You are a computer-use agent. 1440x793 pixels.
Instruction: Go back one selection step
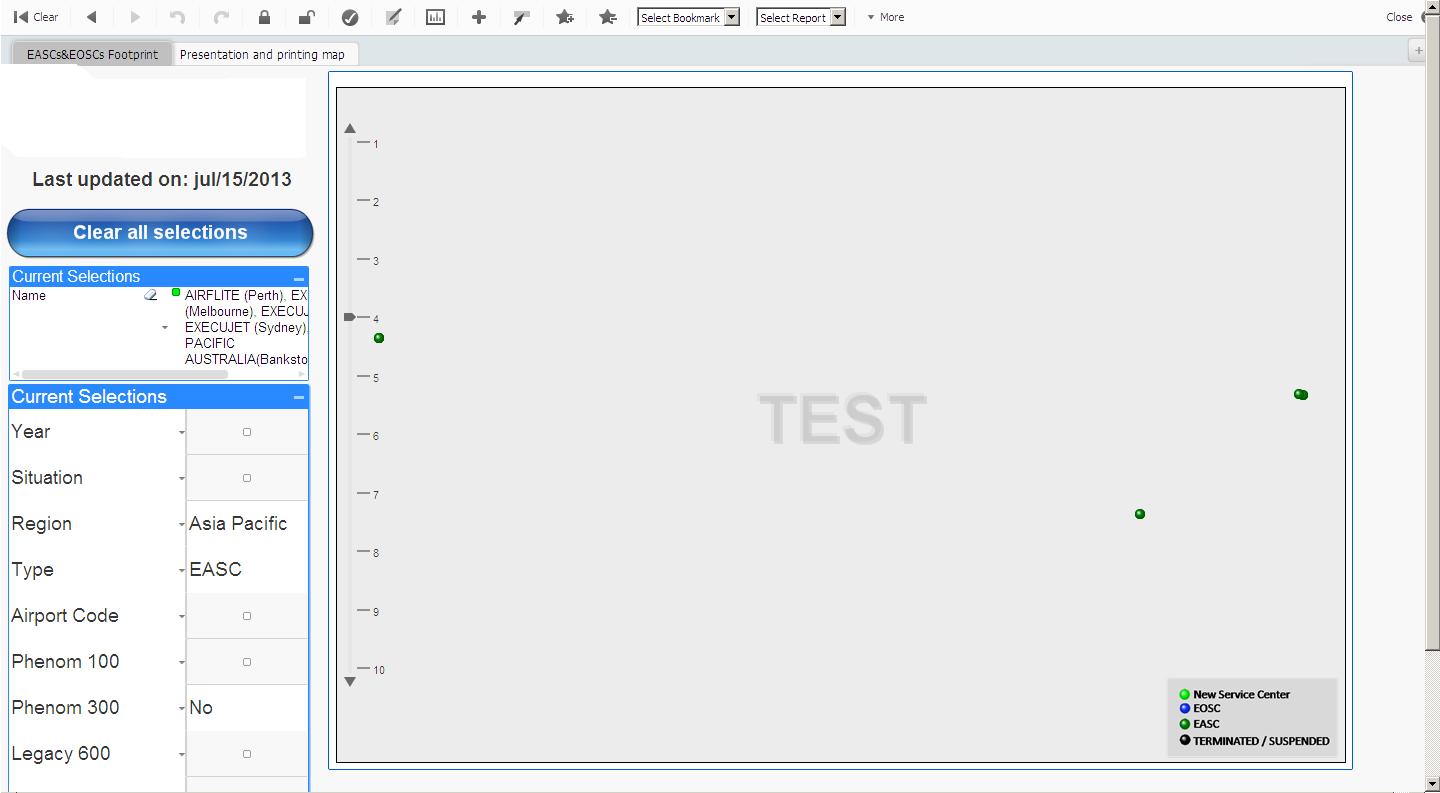(92, 17)
